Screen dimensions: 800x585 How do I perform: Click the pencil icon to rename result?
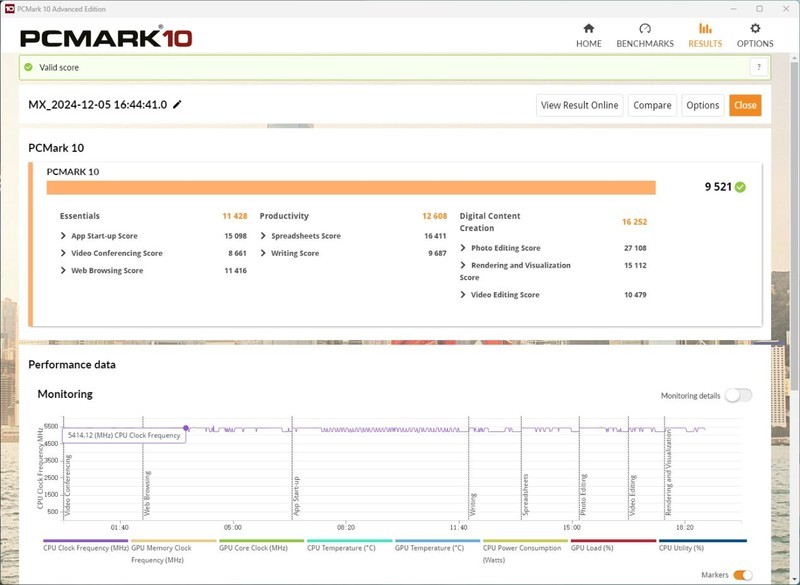(178, 105)
